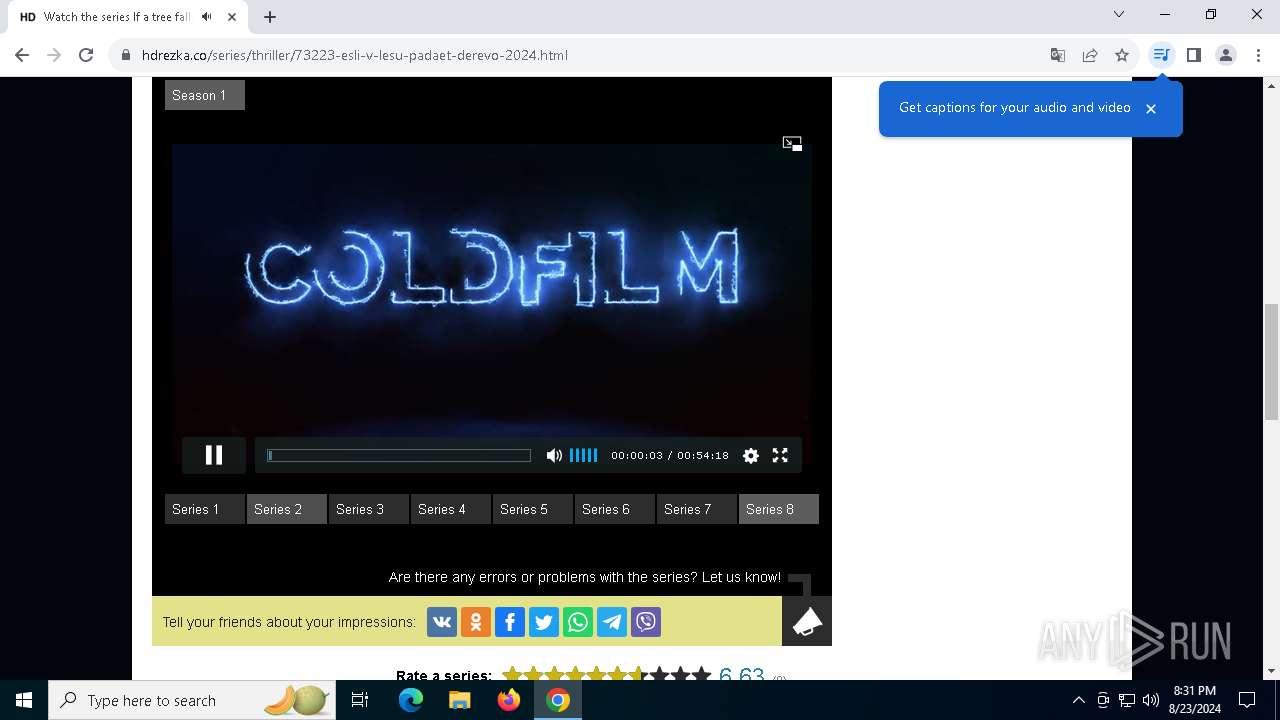The width and height of the screenshot is (1280, 720).
Task: Open Chrome side panel
Action: click(x=1193, y=55)
